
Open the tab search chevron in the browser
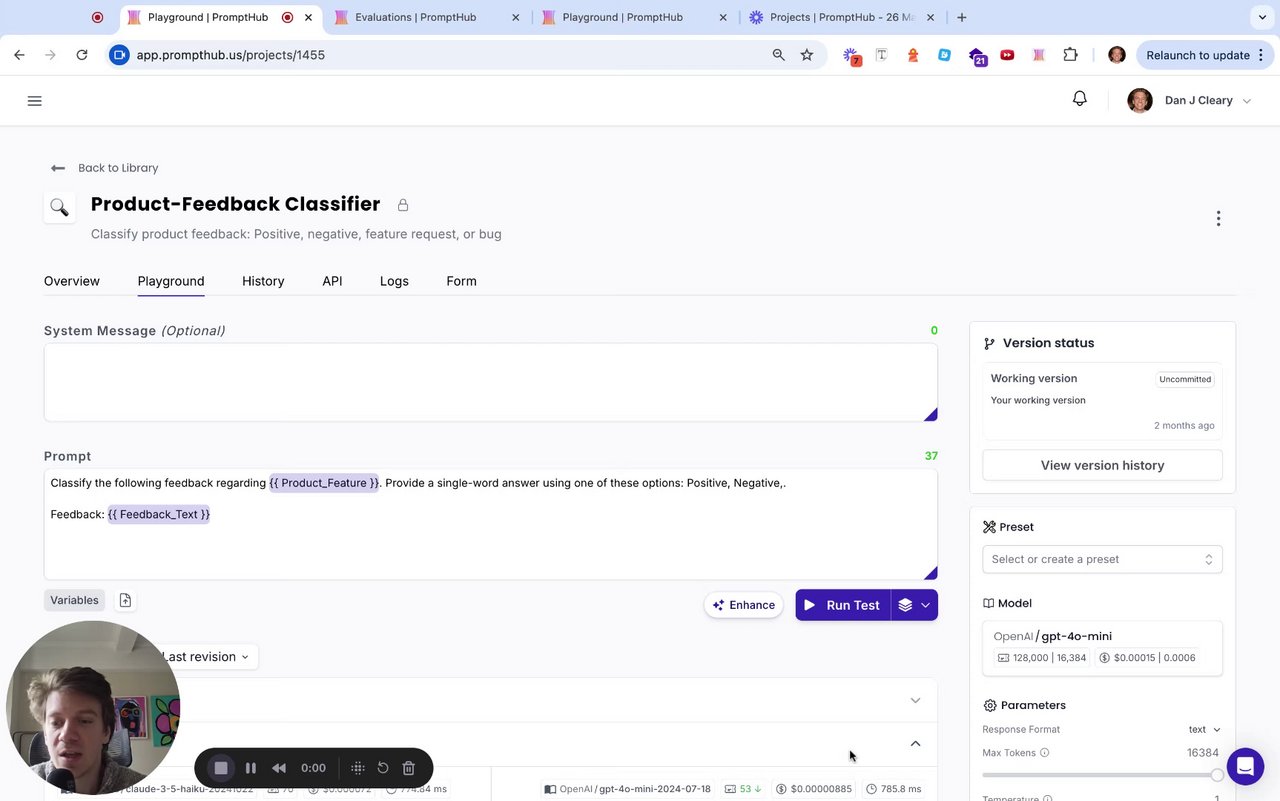(x=1261, y=17)
